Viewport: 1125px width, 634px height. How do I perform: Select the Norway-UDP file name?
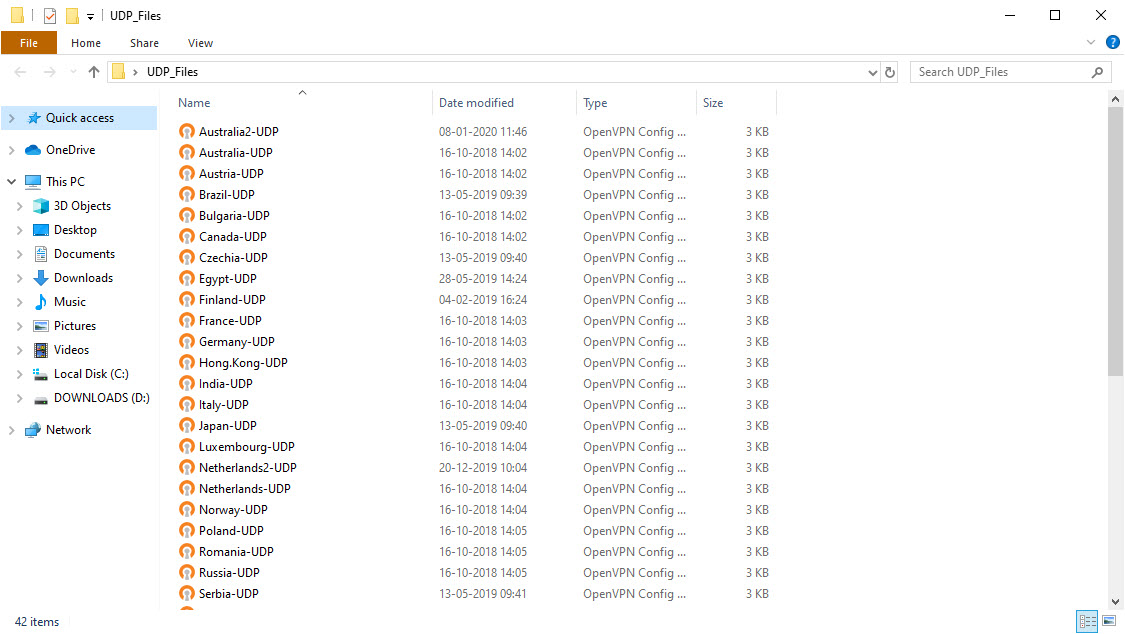(x=233, y=509)
